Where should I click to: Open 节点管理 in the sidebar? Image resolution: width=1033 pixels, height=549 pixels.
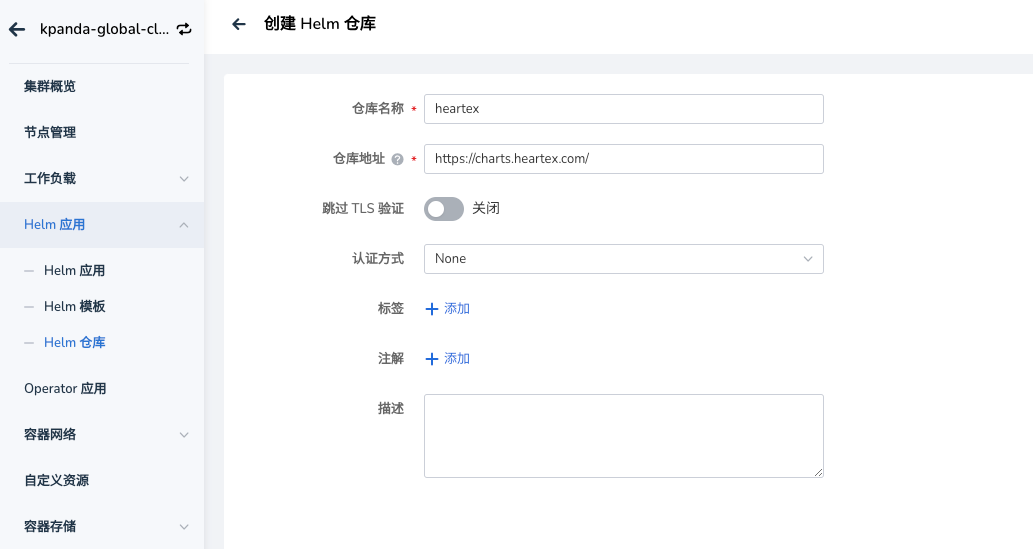click(x=50, y=133)
